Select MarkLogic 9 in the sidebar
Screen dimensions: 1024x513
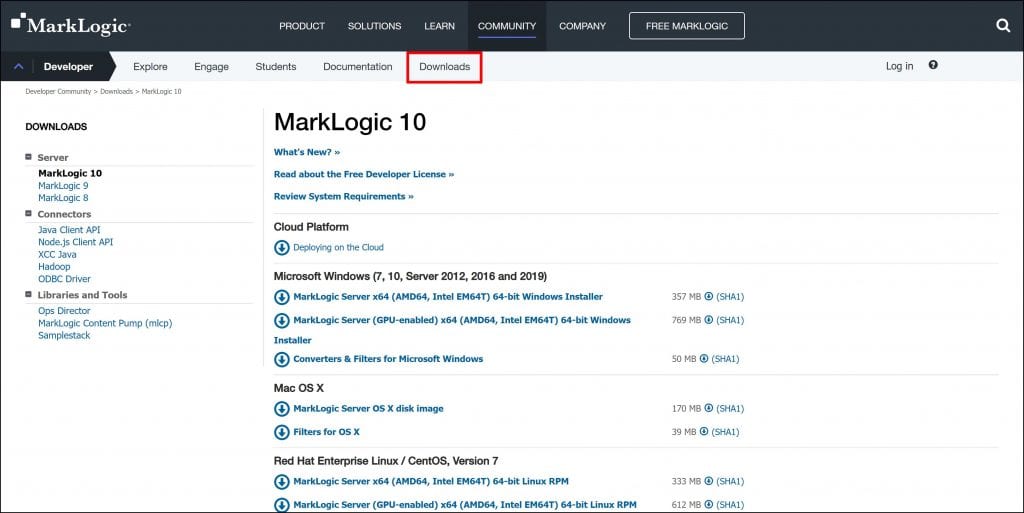coord(63,186)
